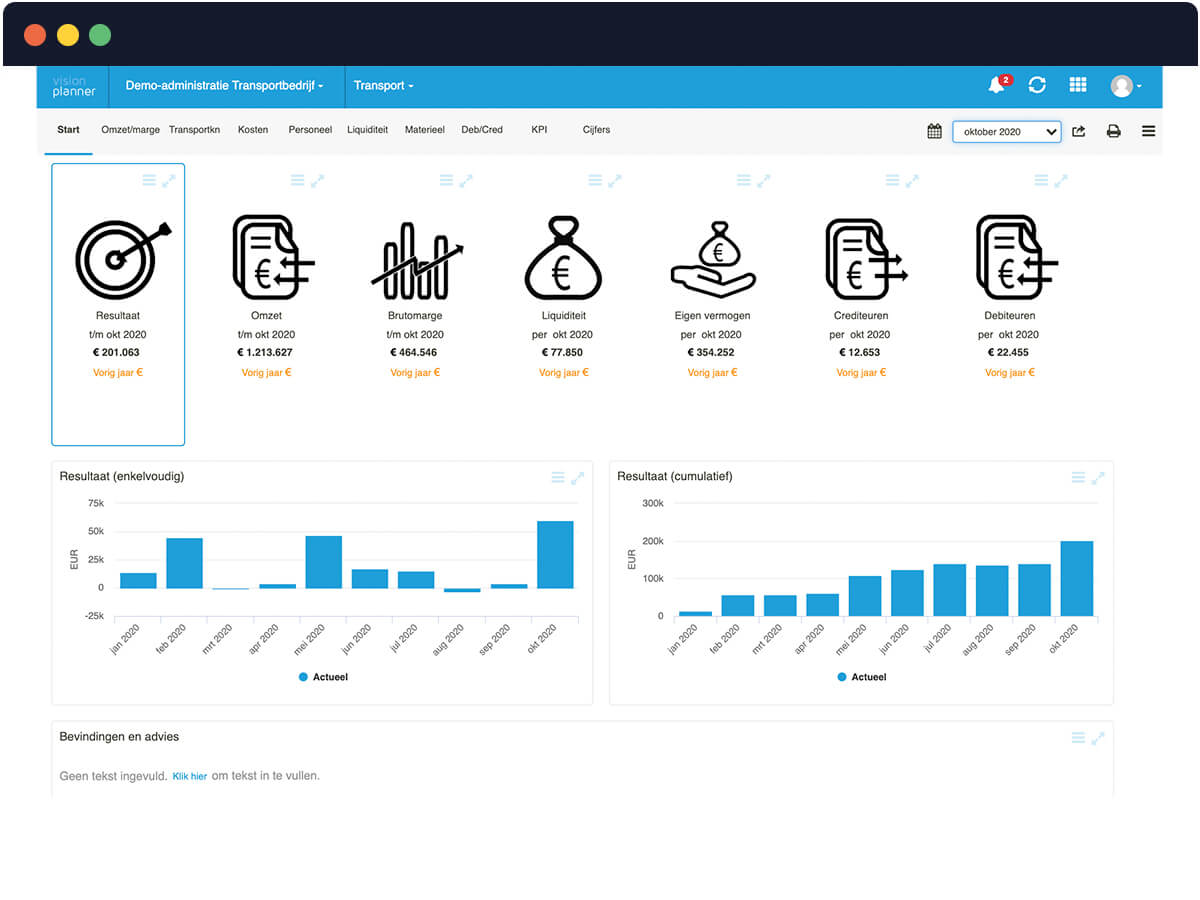Viewport: 1200px width, 900px height.
Task: Open the Liquiditeit tile menu icon
Action: click(x=596, y=180)
